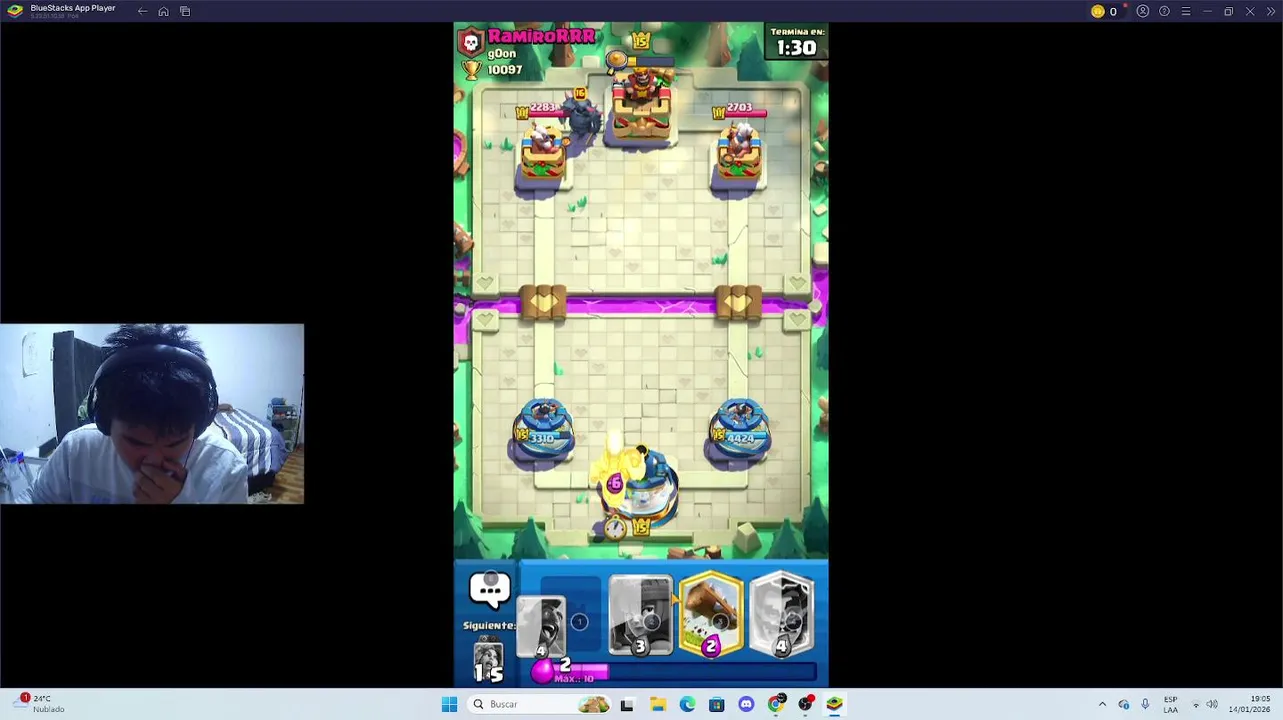Click the webcam overlay feed
Viewport: 1283px width, 720px height.
click(152, 413)
